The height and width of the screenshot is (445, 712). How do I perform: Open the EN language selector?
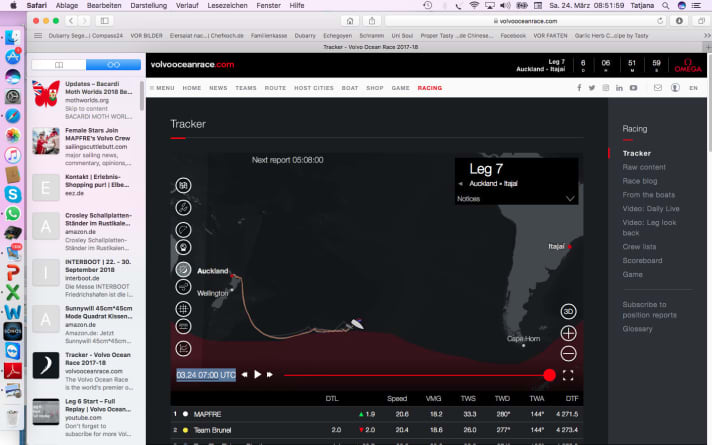693,88
